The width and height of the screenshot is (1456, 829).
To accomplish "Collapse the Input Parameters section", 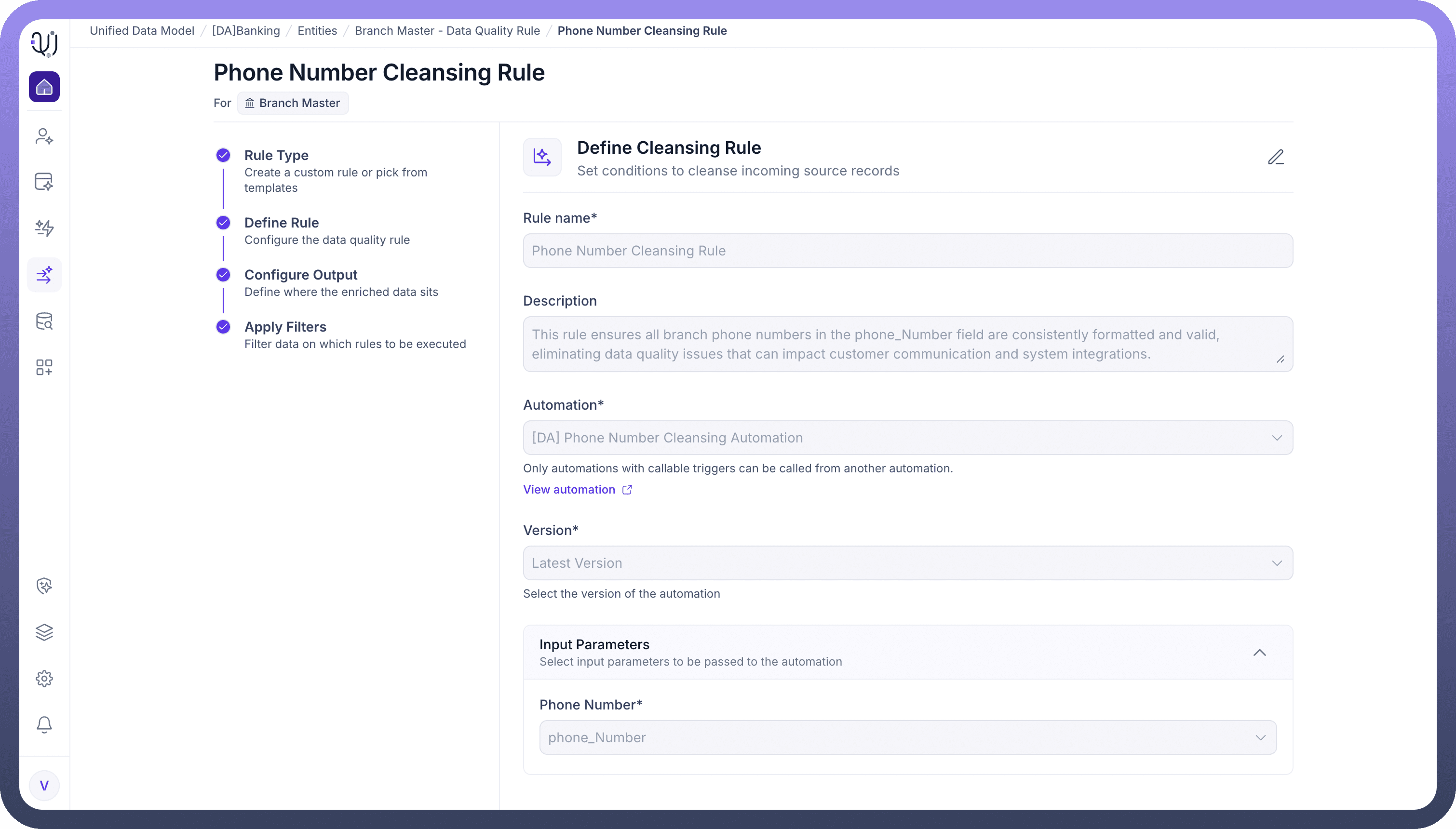I will (x=1259, y=653).
